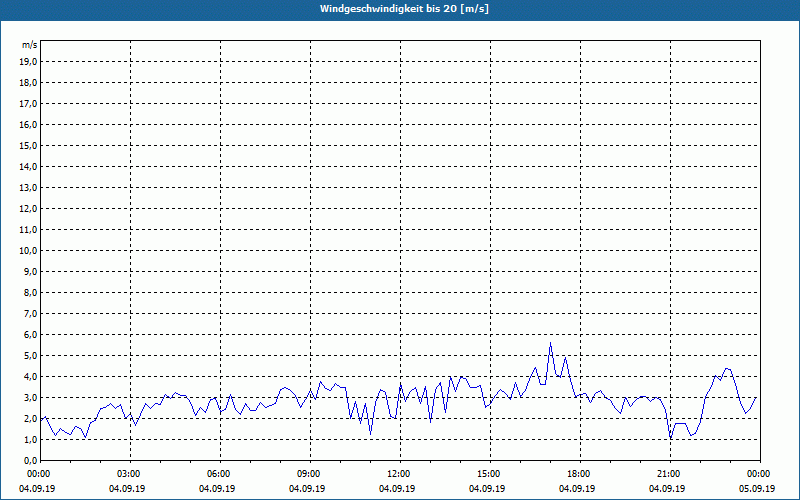Select the '06:00' time label
The width and height of the screenshot is (800, 500).
220,474
